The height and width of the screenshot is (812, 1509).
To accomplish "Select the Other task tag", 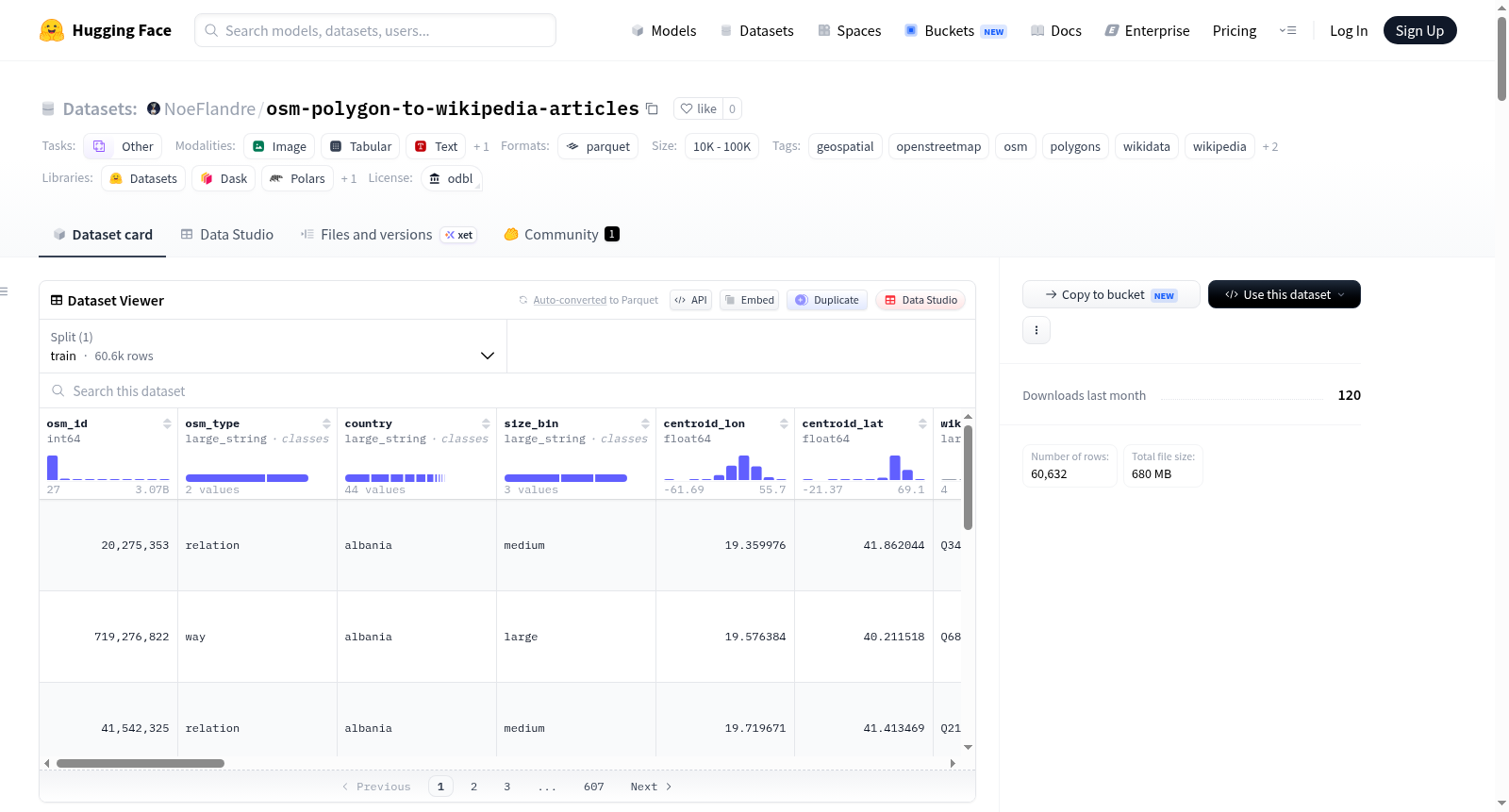I will (123, 146).
